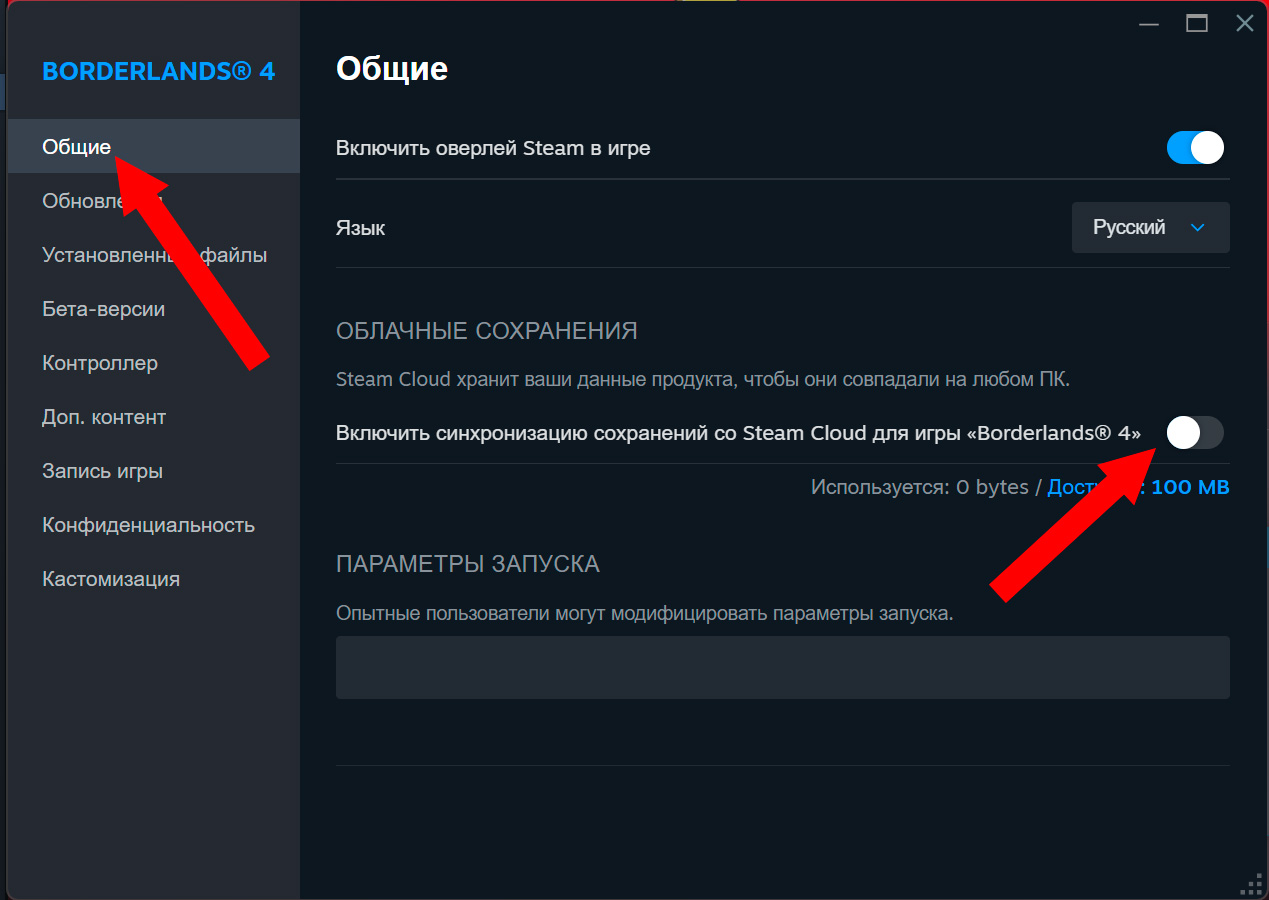Open the Конфиденциальность settings
Image resolution: width=1269 pixels, height=900 pixels.
[148, 525]
